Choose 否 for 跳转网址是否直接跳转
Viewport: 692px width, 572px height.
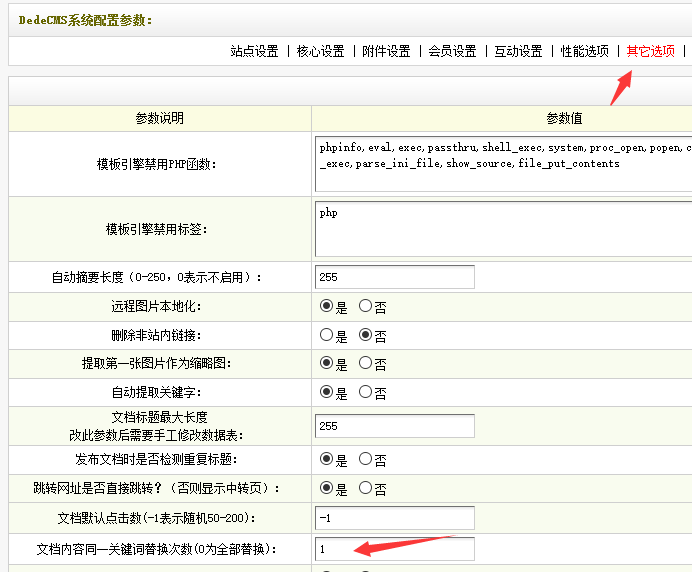pos(366,489)
